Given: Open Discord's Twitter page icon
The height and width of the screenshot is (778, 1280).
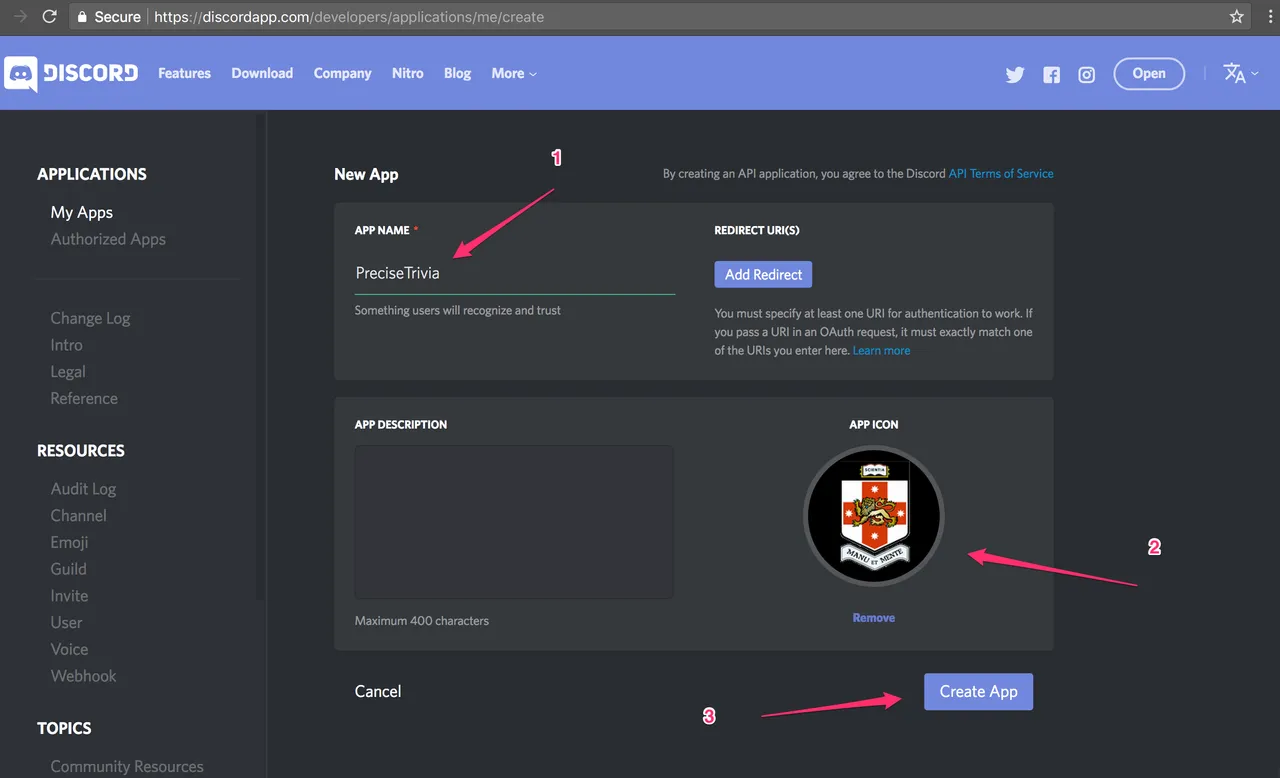Looking at the screenshot, I should (x=1015, y=75).
